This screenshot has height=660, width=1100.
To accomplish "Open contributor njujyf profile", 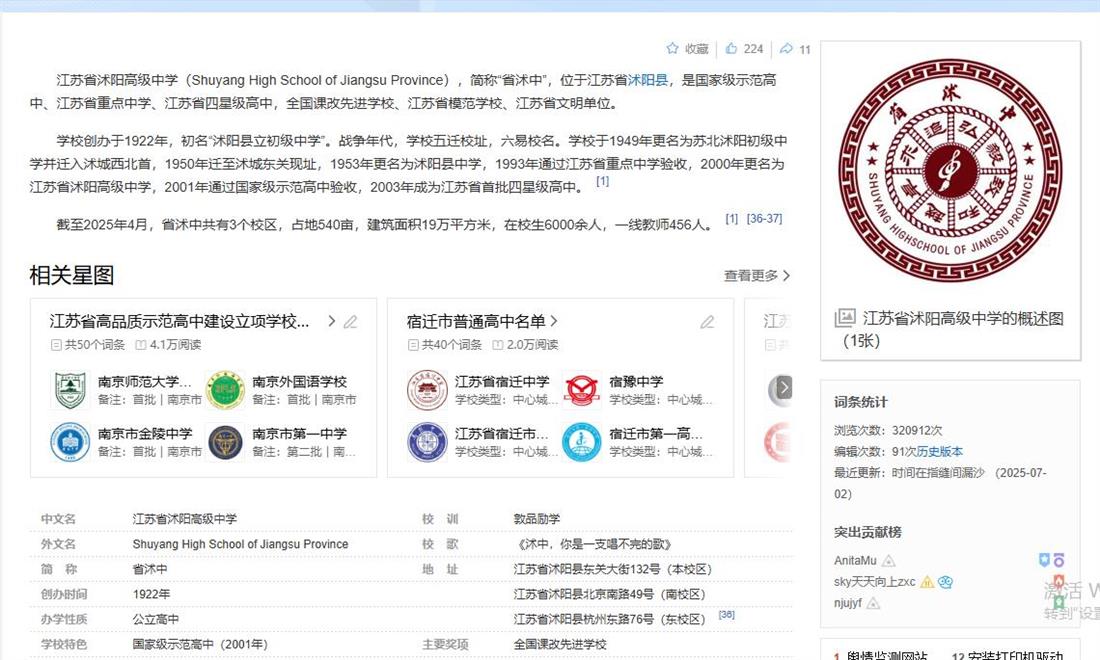I will point(847,602).
